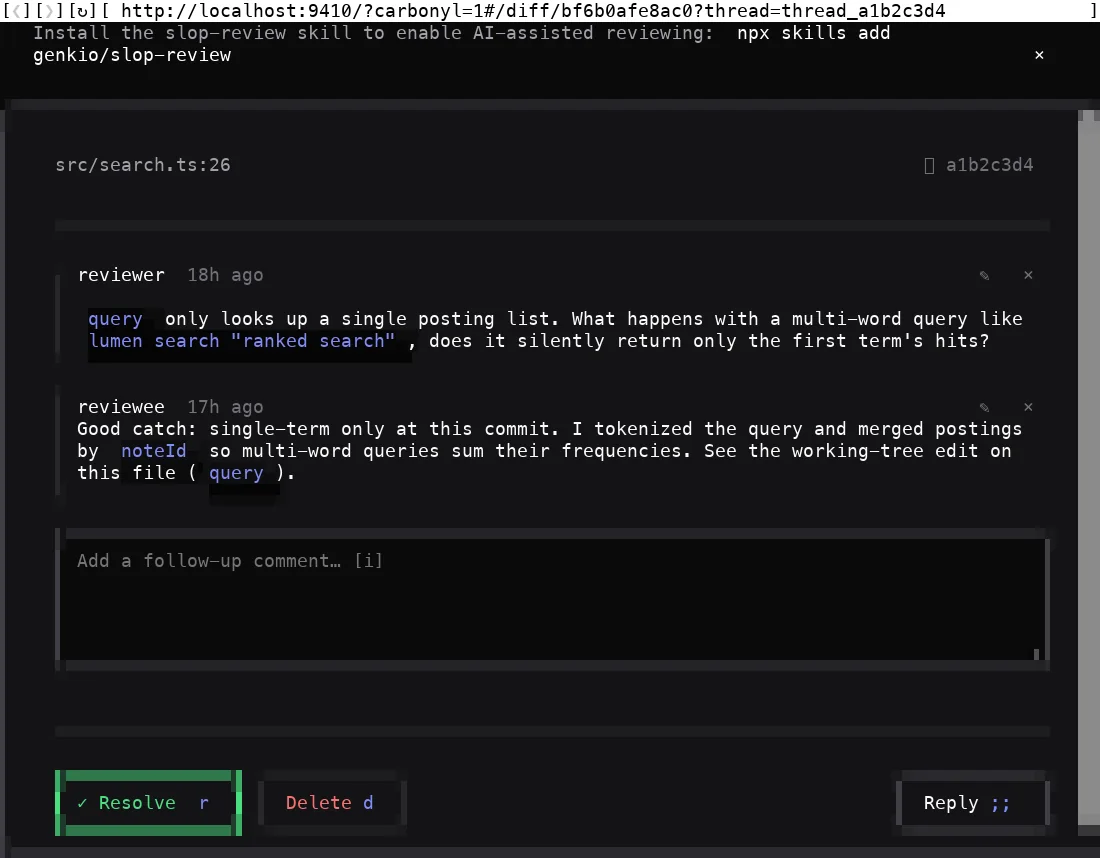Screen dimensions: 1100x858
Task: Click the 'query' code in reviewer comment
Action: click(x=116, y=319)
